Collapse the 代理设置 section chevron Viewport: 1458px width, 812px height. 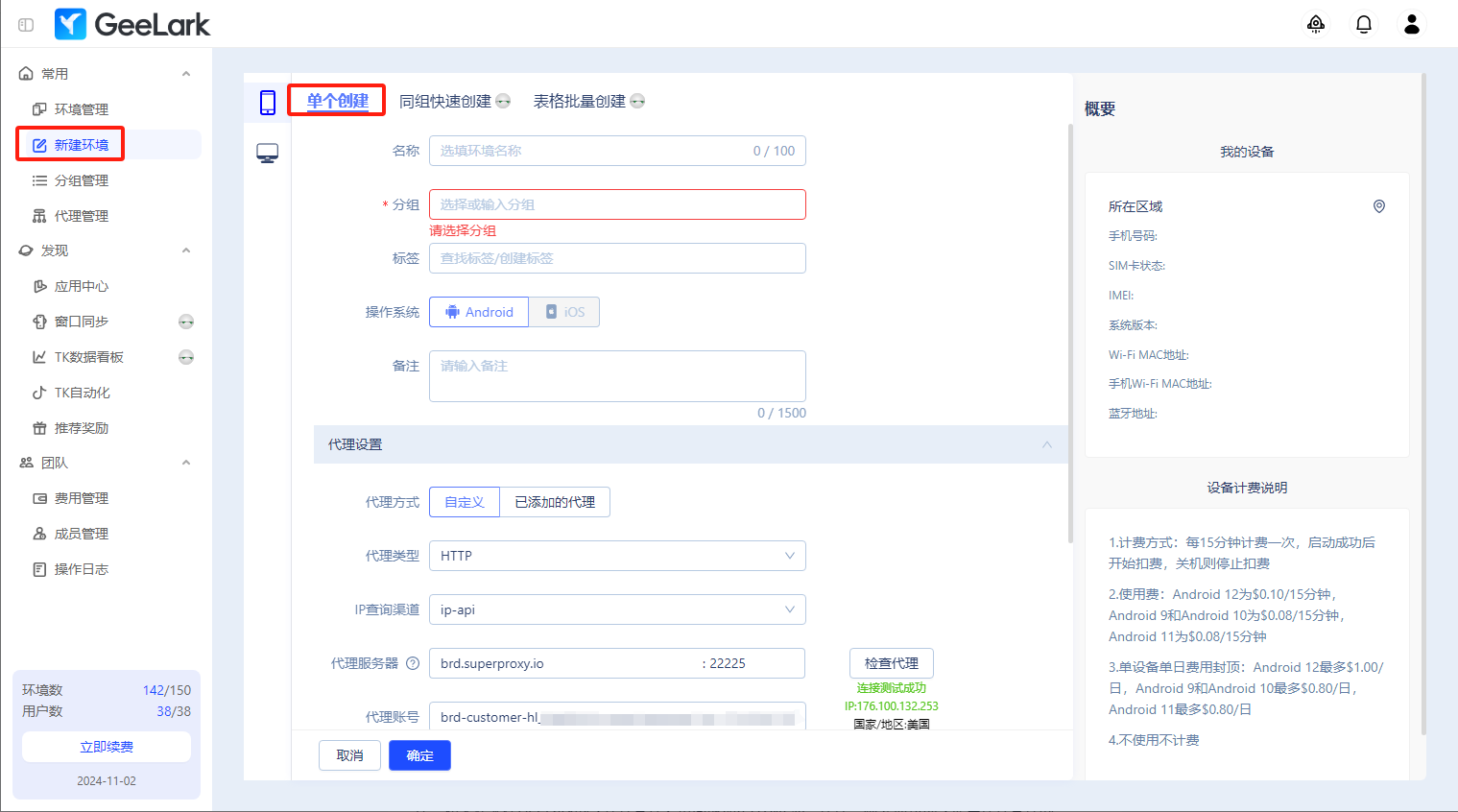(x=1047, y=444)
